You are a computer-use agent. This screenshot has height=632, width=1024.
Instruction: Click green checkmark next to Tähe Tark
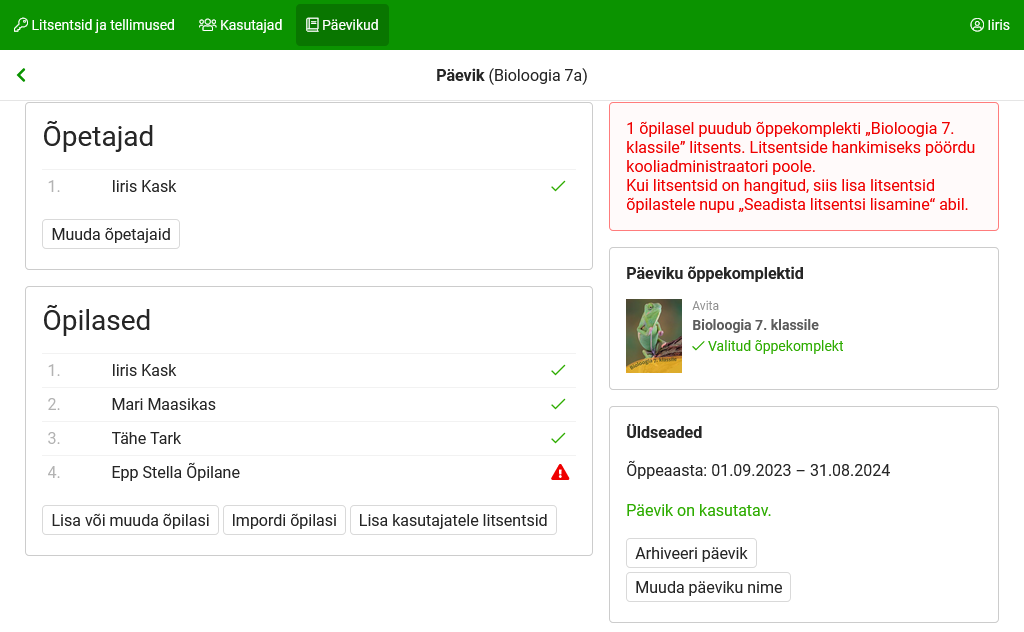coord(558,438)
